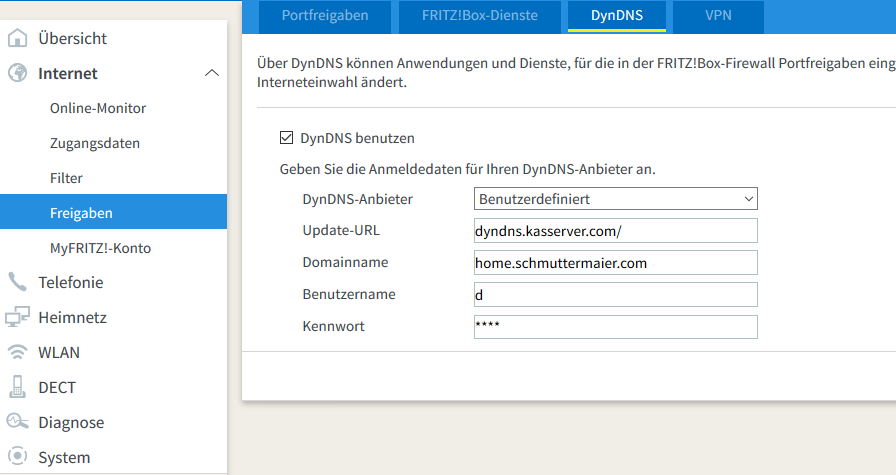896x475 pixels.
Task: Click the DynDNS-Anbieter field label
Action: [358, 199]
